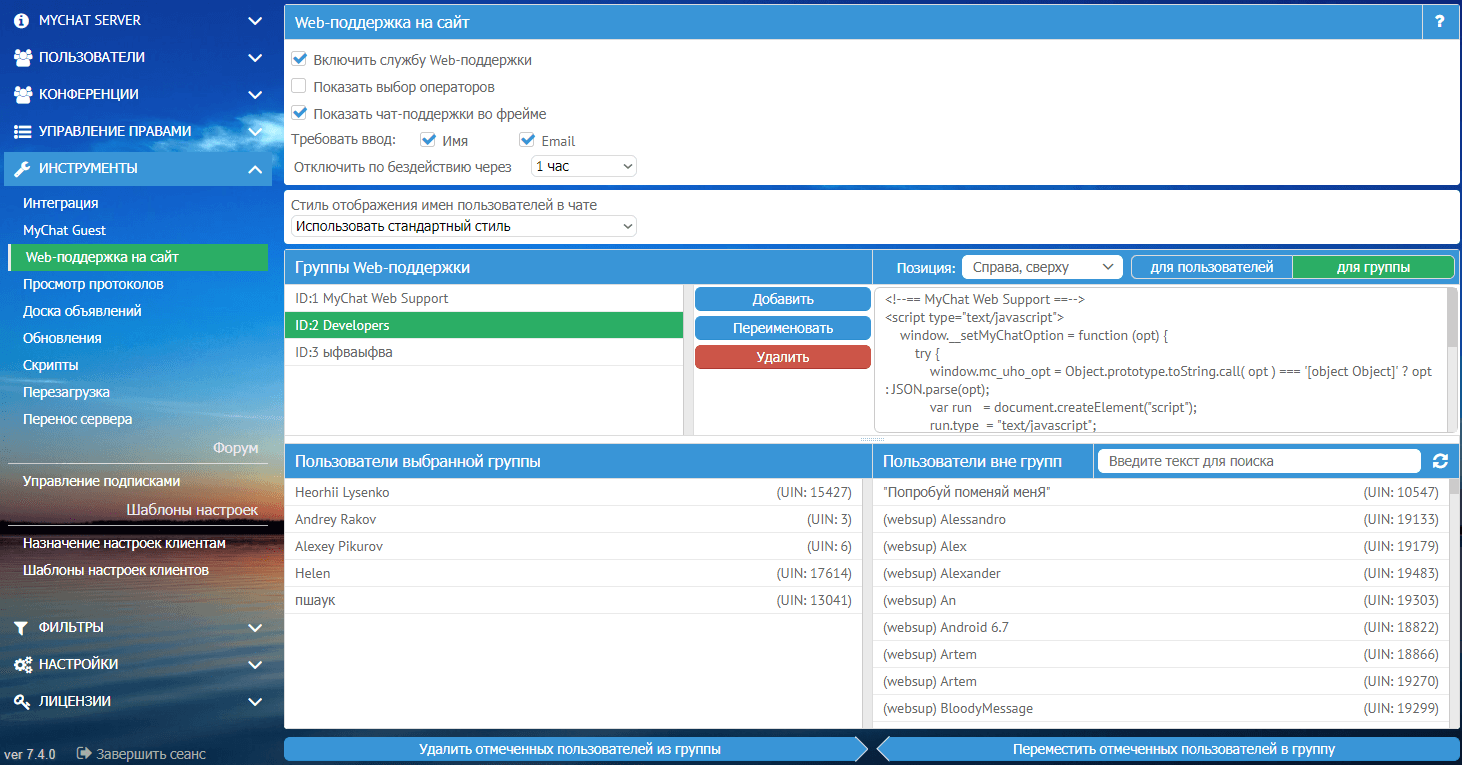Open the MyChat Guest menu item

[x=64, y=230]
